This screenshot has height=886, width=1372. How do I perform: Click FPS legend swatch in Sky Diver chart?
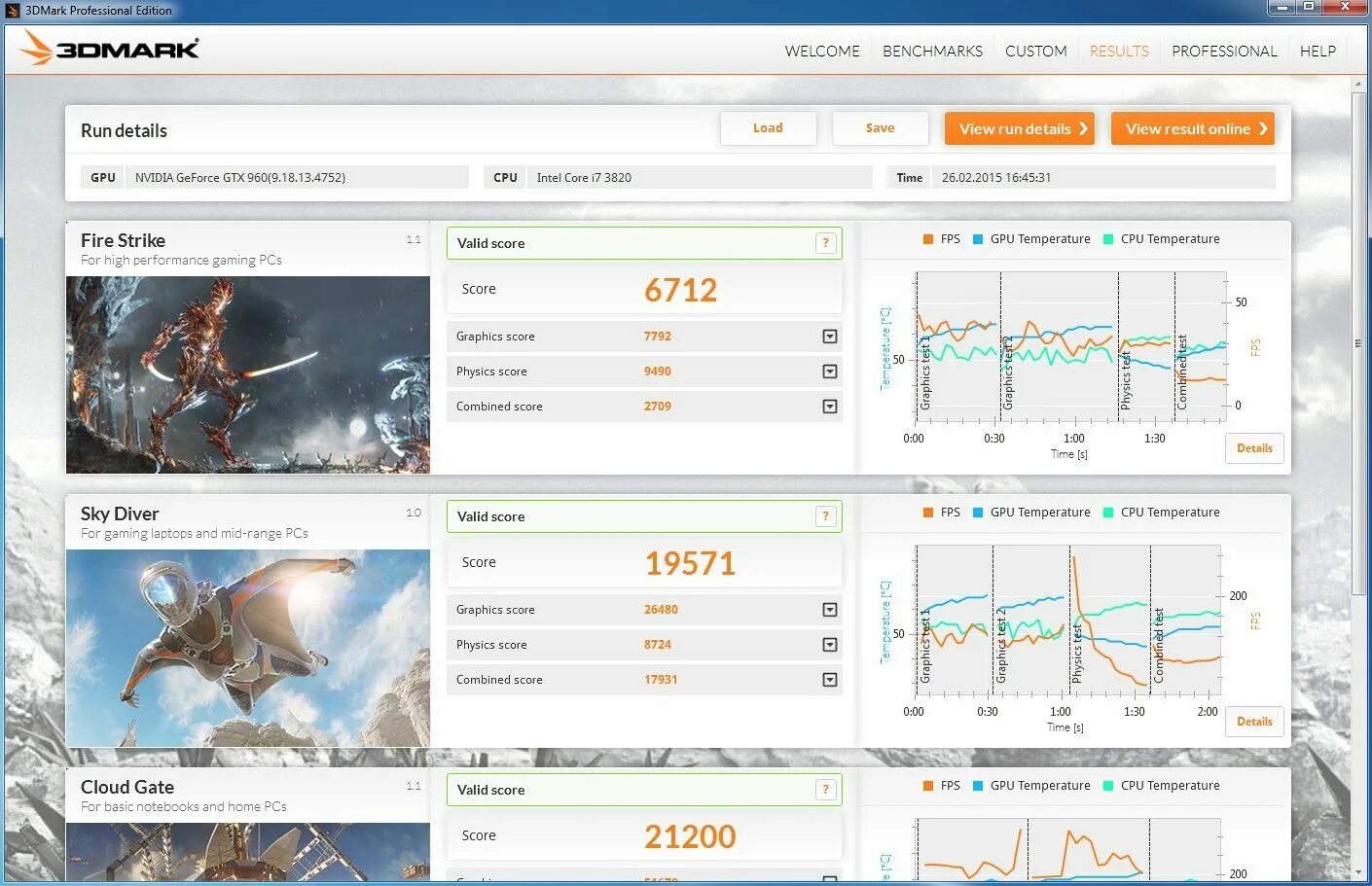click(928, 513)
